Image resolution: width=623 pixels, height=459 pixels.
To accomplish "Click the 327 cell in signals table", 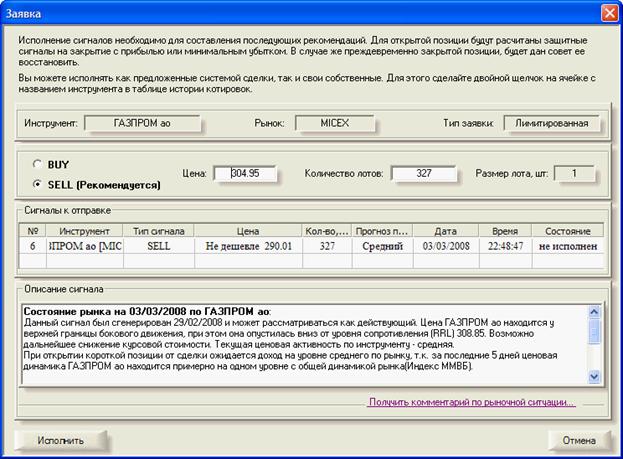I will click(x=327, y=246).
